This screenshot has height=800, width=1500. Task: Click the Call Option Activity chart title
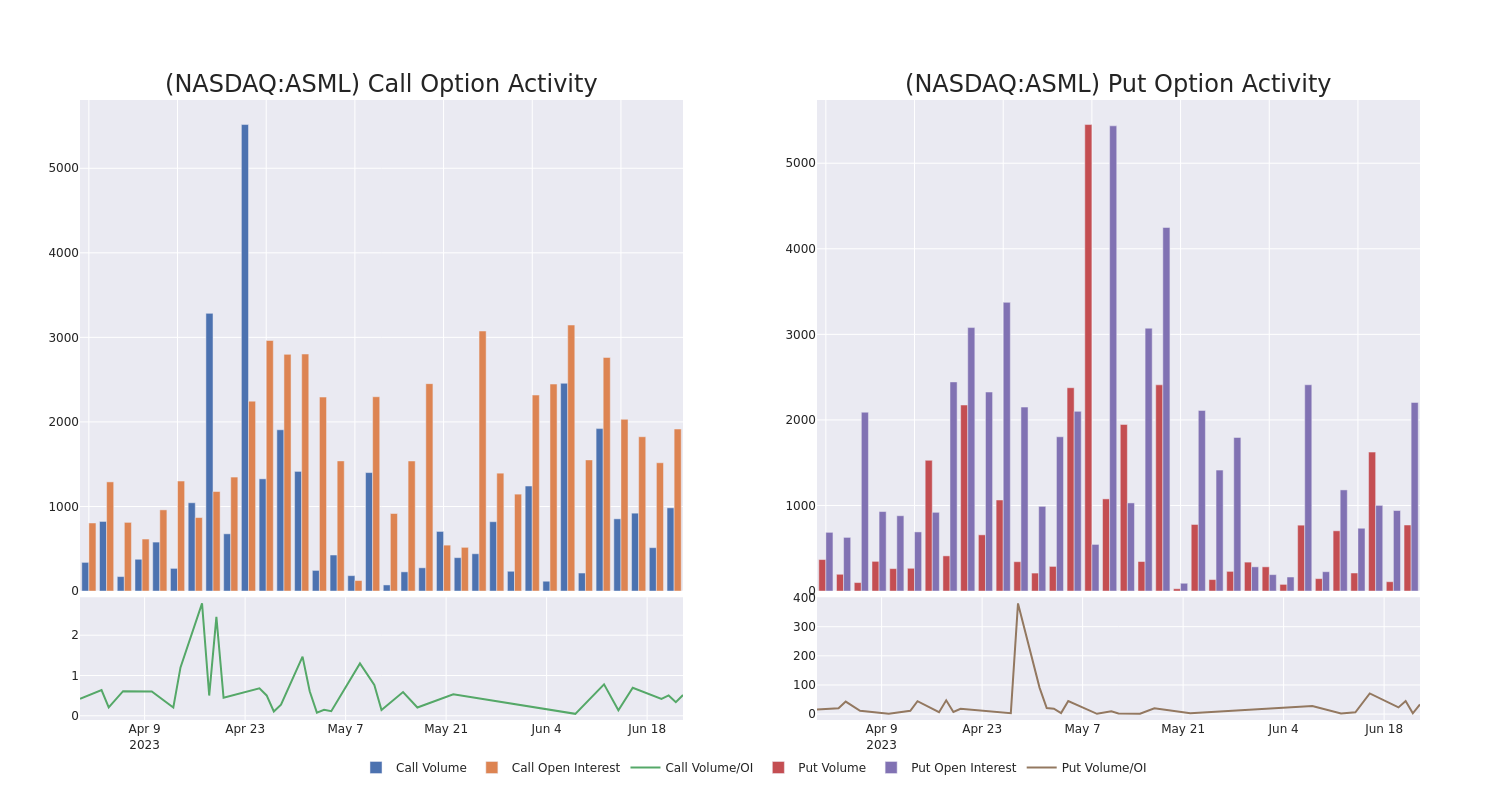(x=381, y=84)
